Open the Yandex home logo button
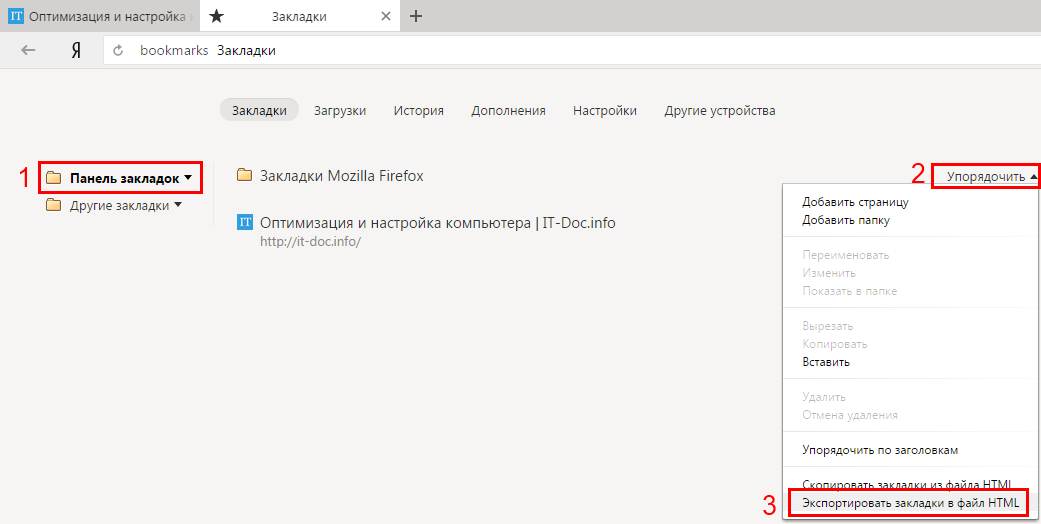The width and height of the screenshot is (1041, 524). [x=76, y=50]
